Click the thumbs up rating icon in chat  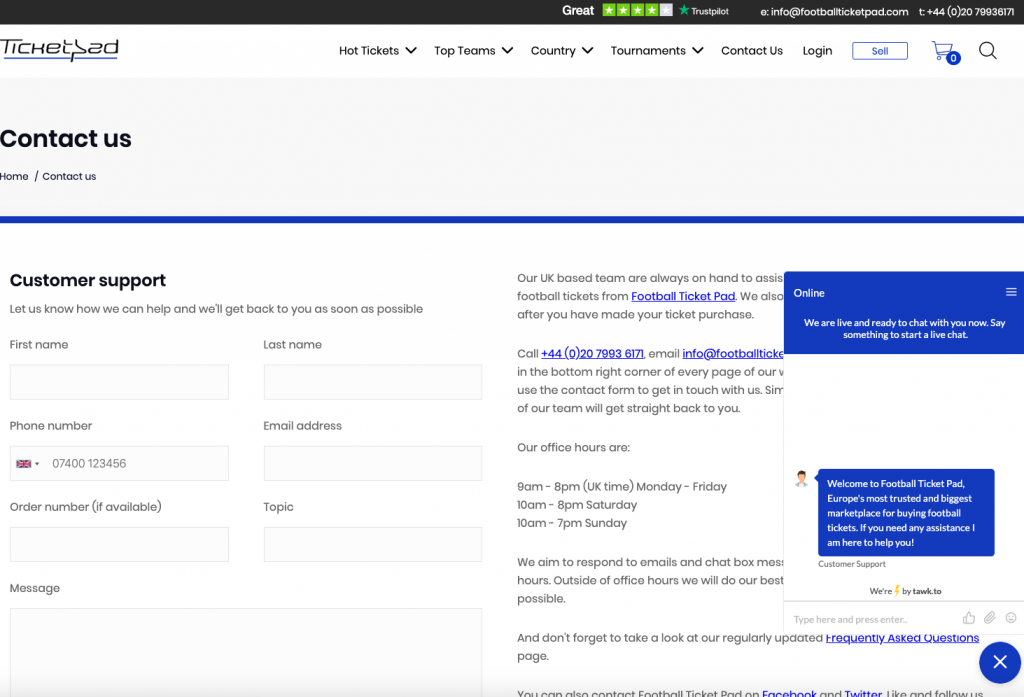tap(968, 618)
